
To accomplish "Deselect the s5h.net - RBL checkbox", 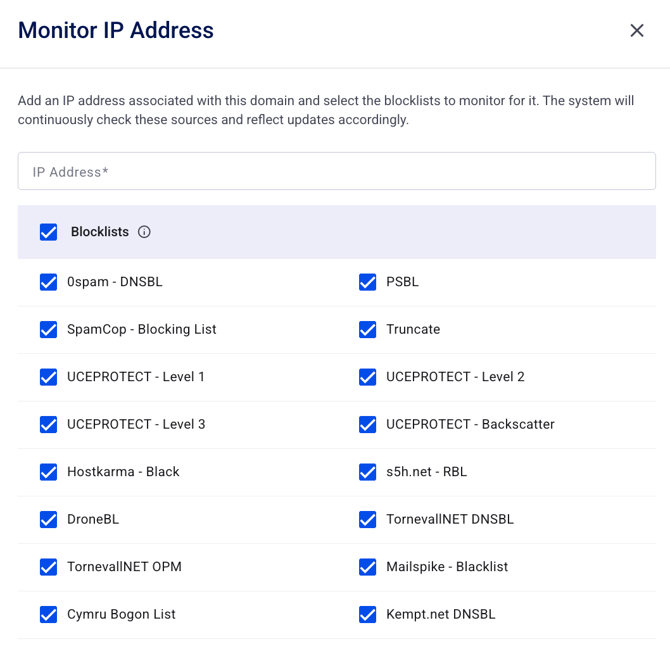I will [368, 472].
